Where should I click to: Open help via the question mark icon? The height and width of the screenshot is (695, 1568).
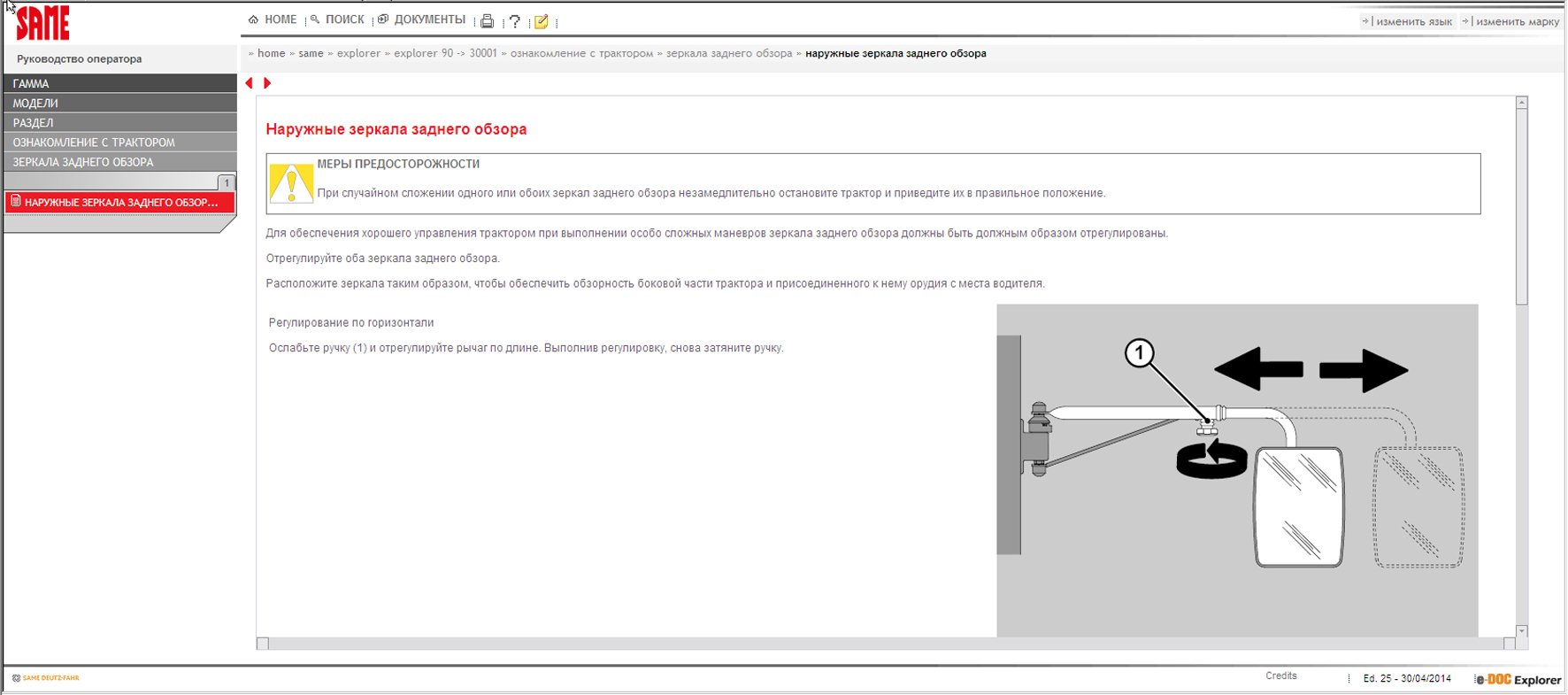514,21
